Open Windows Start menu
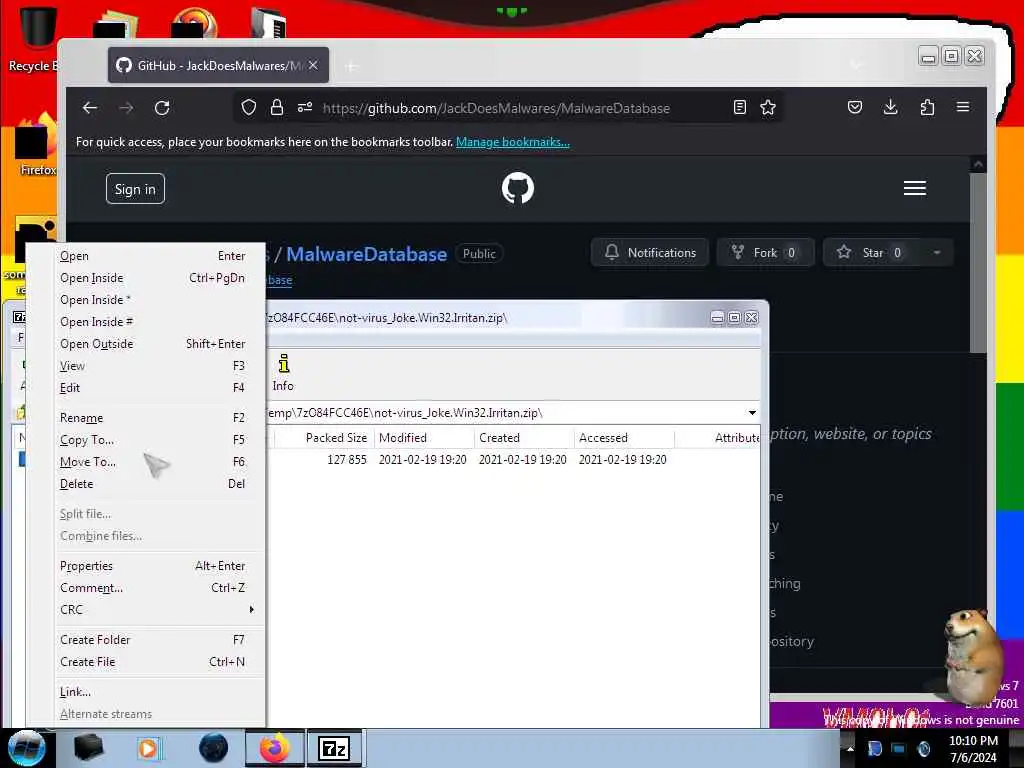 25,748
